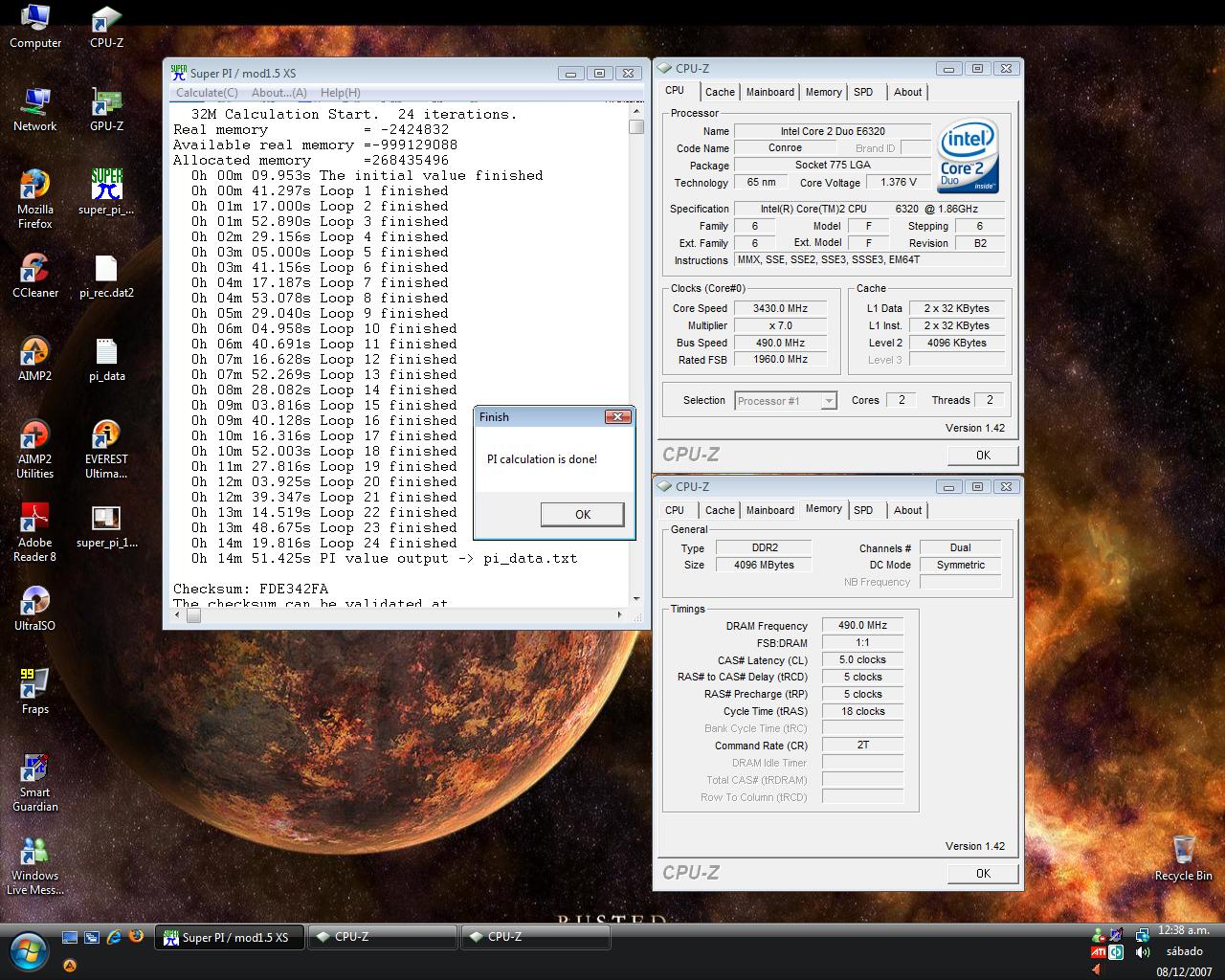This screenshot has height=980, width=1225.
Task: Click the network connection tray icon
Action: 1143,935
